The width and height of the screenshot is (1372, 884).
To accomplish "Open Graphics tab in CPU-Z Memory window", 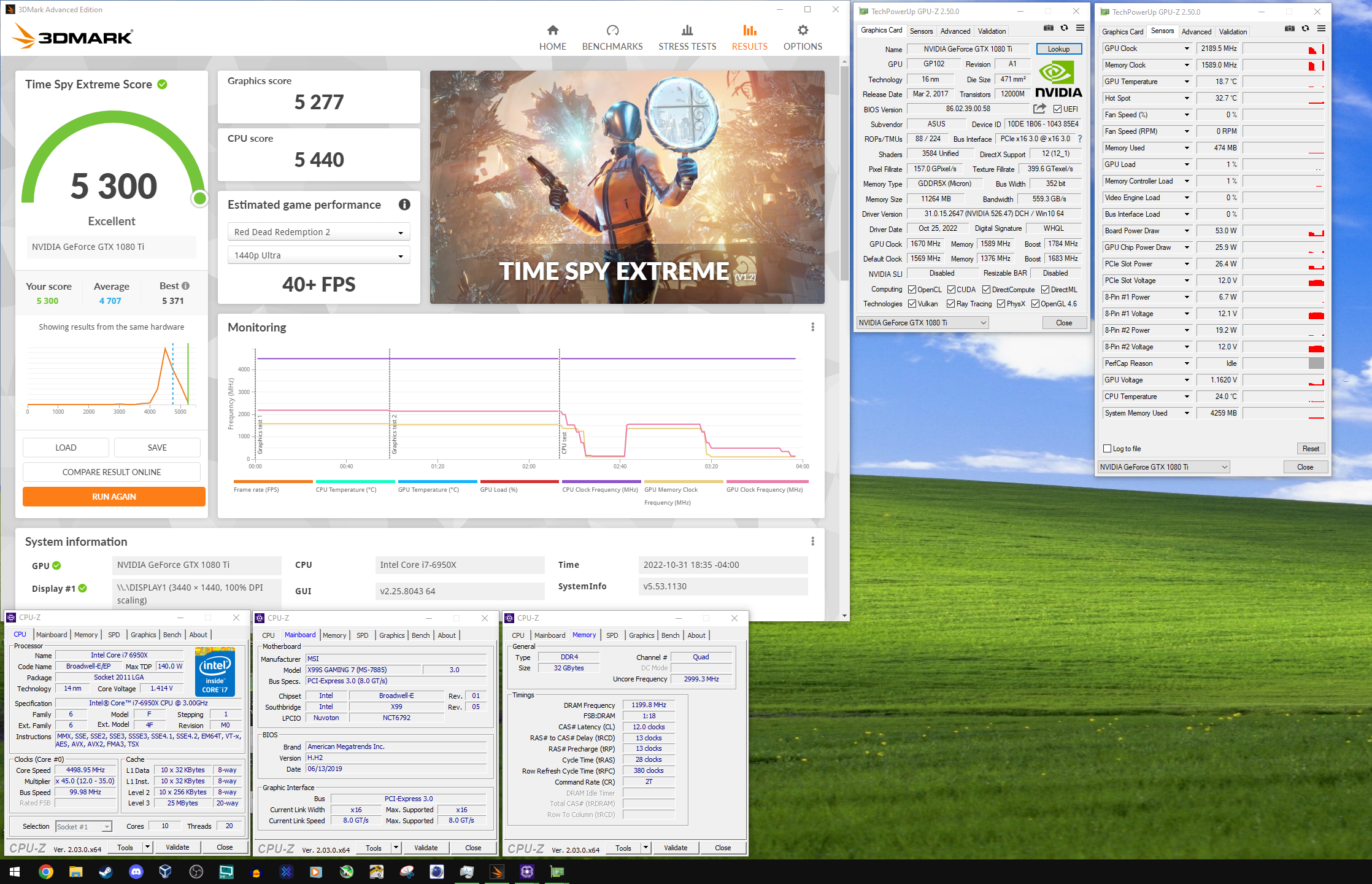I will 641,635.
